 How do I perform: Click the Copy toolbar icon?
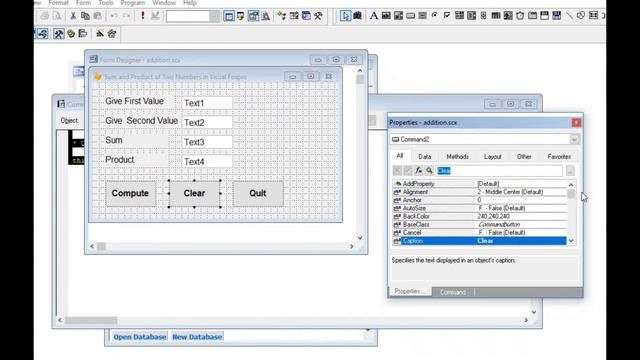85,16
